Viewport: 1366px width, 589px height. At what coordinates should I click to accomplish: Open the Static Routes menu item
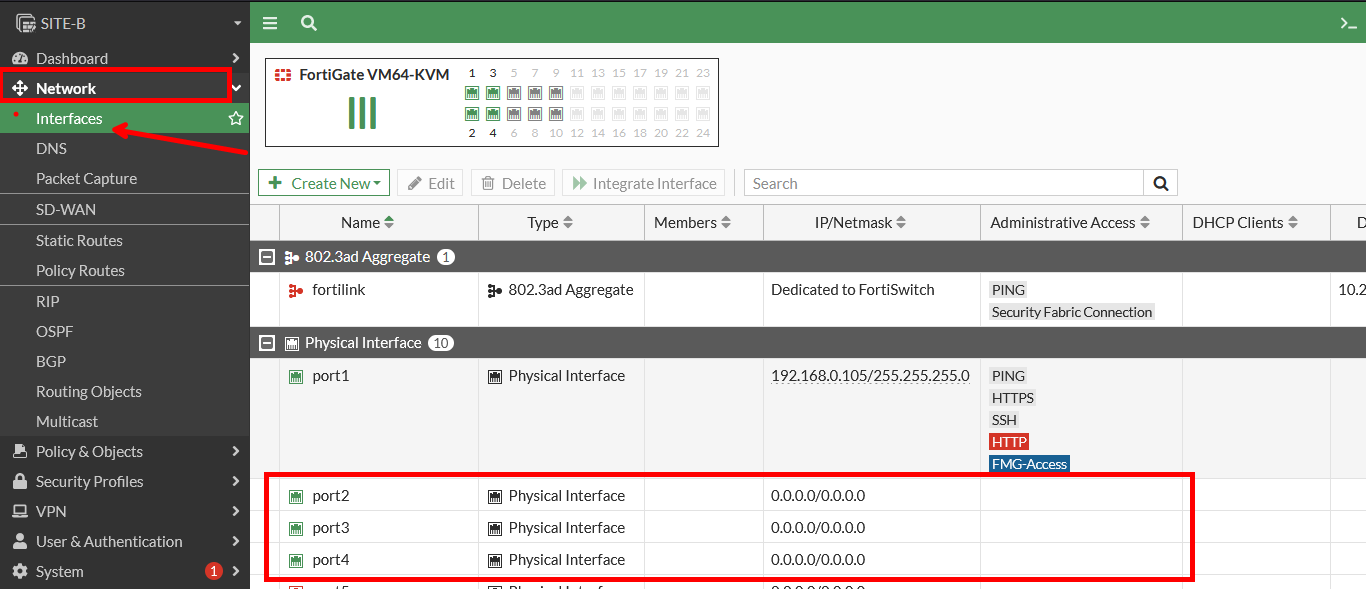click(79, 241)
